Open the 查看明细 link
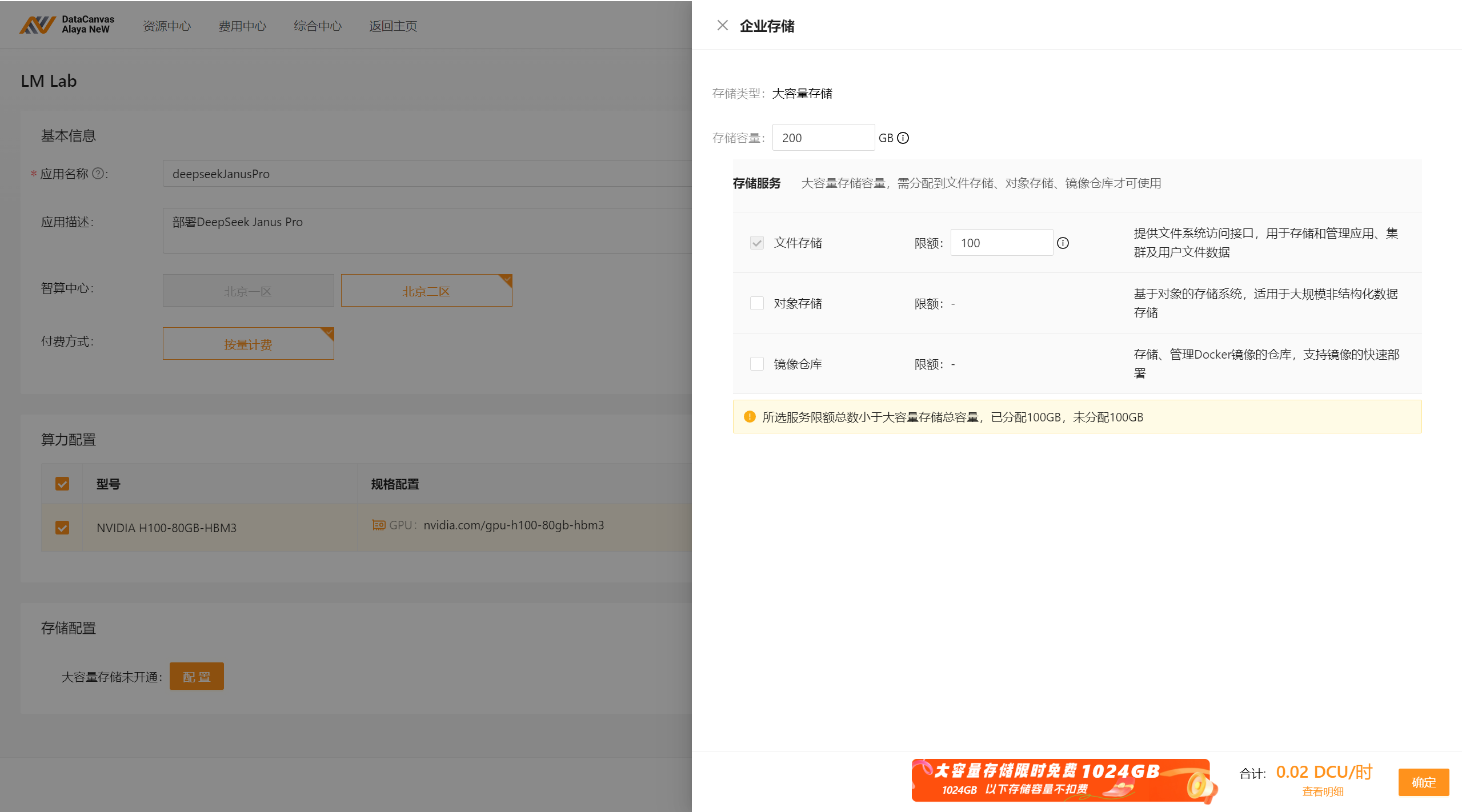 click(1322, 791)
